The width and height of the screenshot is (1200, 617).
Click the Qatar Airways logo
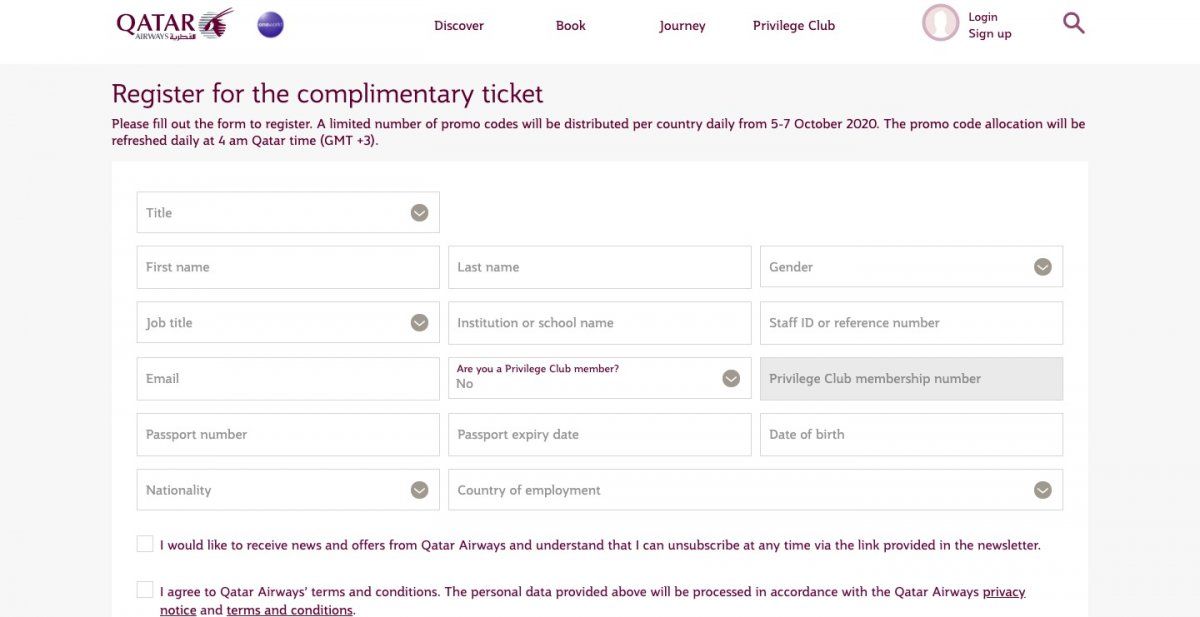[x=174, y=24]
